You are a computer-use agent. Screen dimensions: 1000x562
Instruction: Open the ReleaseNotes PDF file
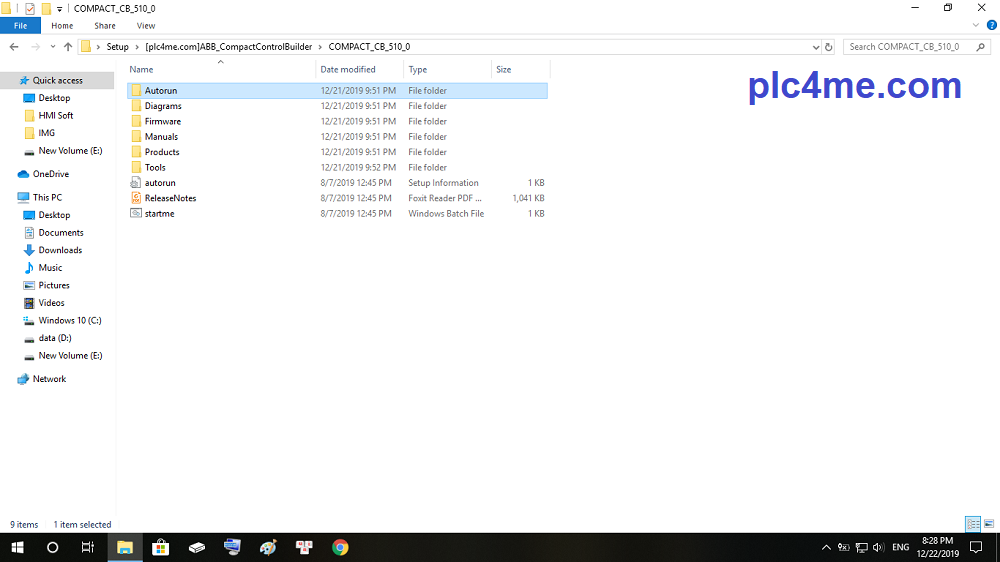170,198
